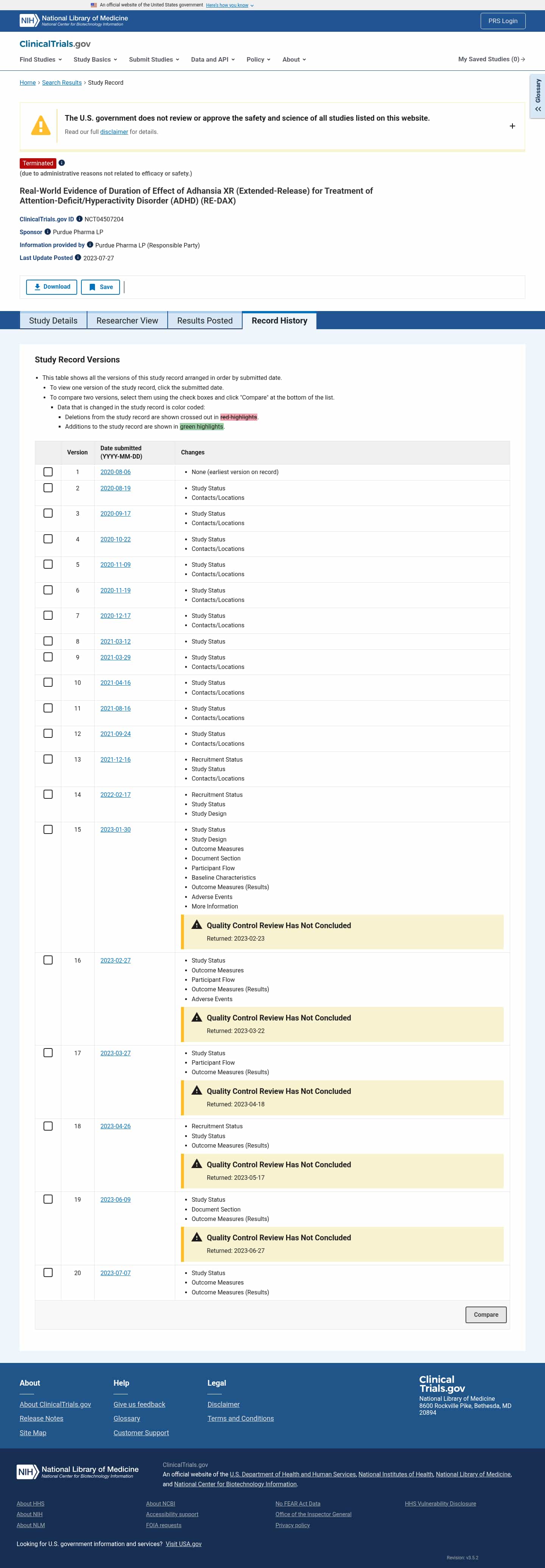Click the info icon beside Terminated status

[x=62, y=163]
